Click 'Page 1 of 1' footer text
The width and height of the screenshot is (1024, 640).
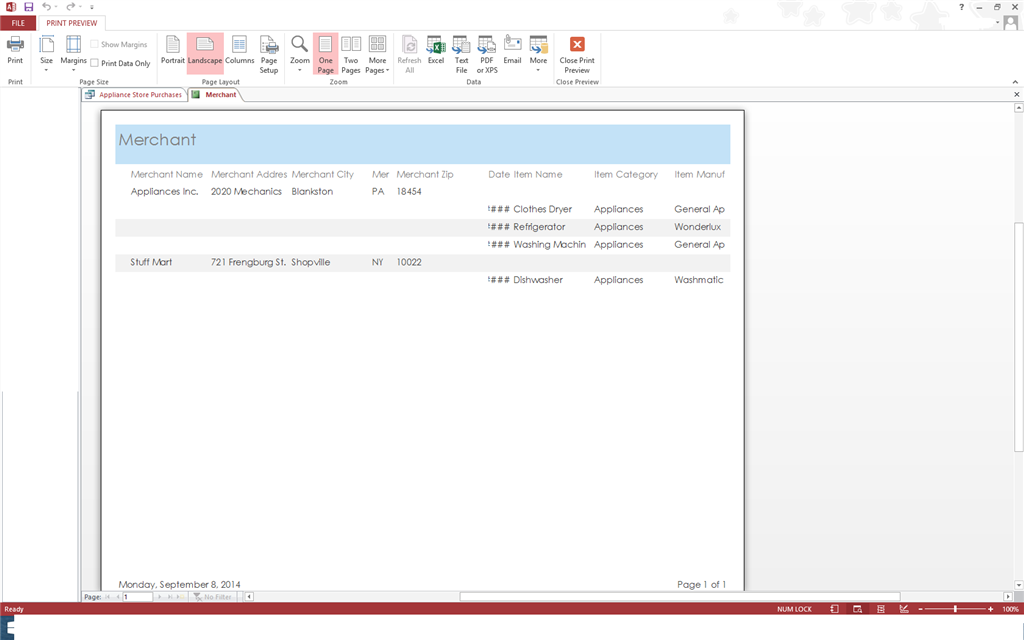click(701, 584)
